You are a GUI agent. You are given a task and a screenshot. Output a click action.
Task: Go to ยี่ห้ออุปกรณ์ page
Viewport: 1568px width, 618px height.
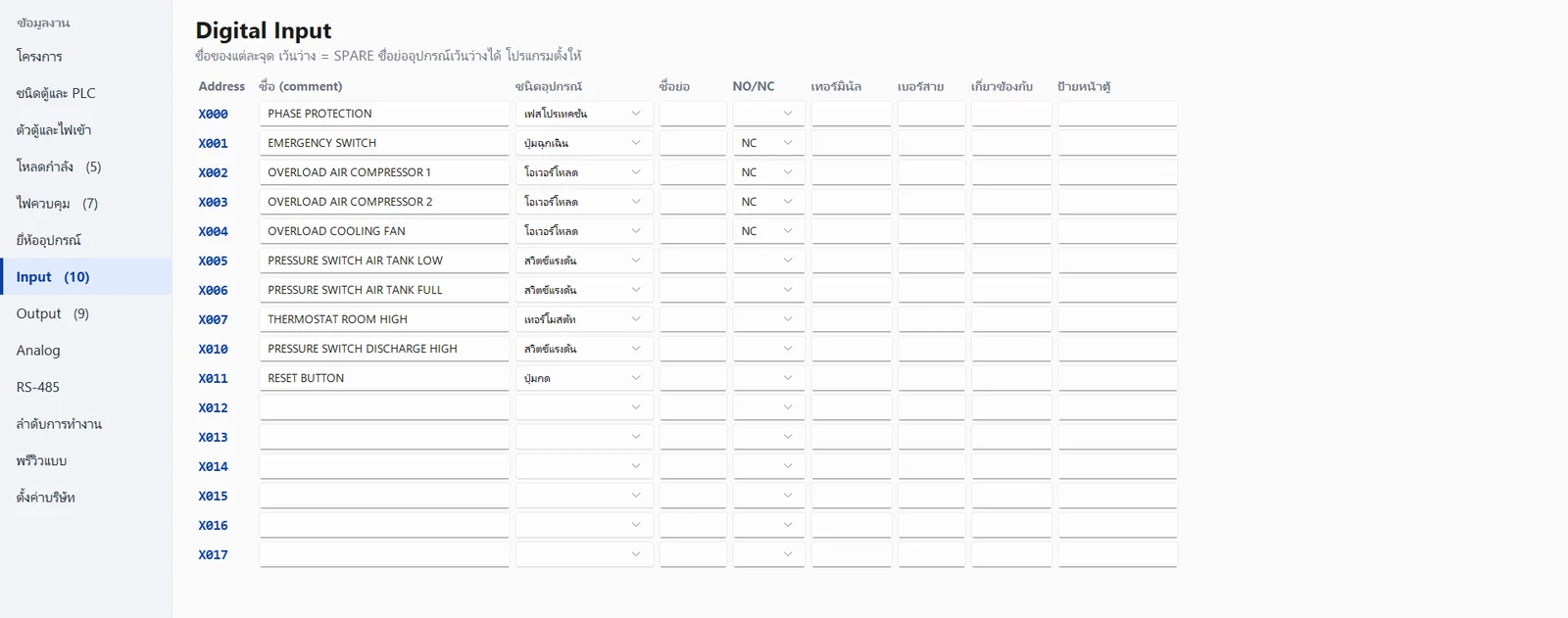[x=86, y=240]
